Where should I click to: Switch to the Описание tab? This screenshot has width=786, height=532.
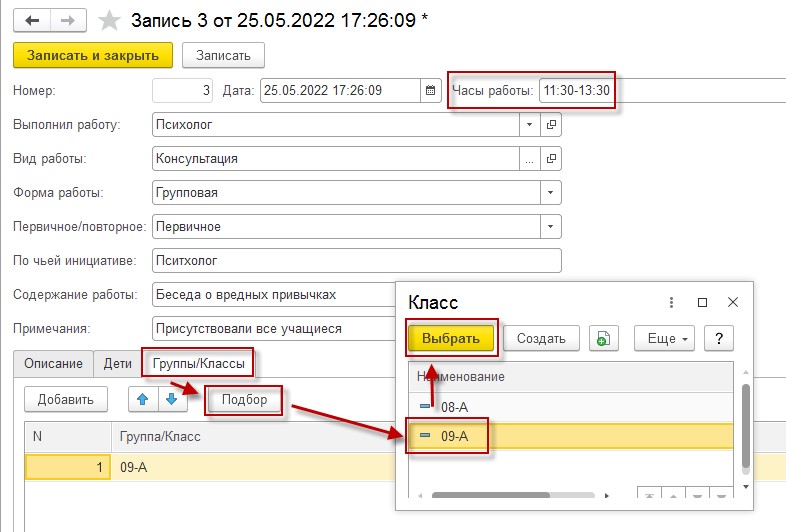[53, 364]
